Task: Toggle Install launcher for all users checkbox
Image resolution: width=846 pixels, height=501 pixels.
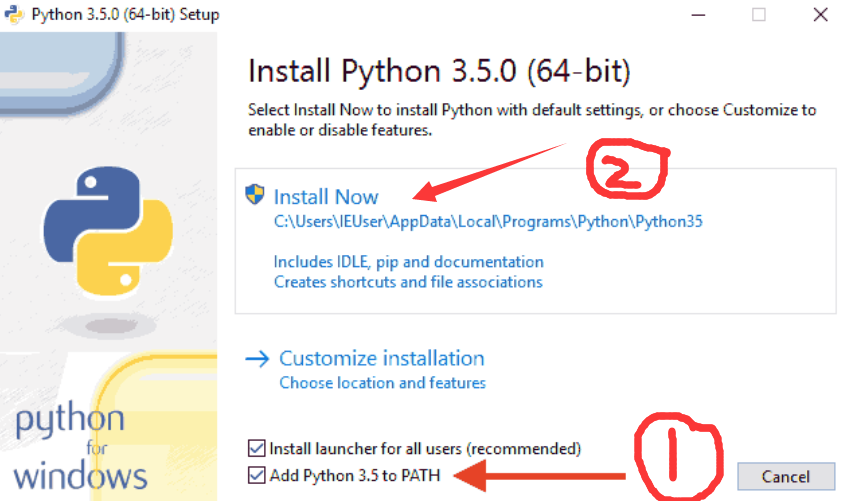Action: [x=256, y=448]
